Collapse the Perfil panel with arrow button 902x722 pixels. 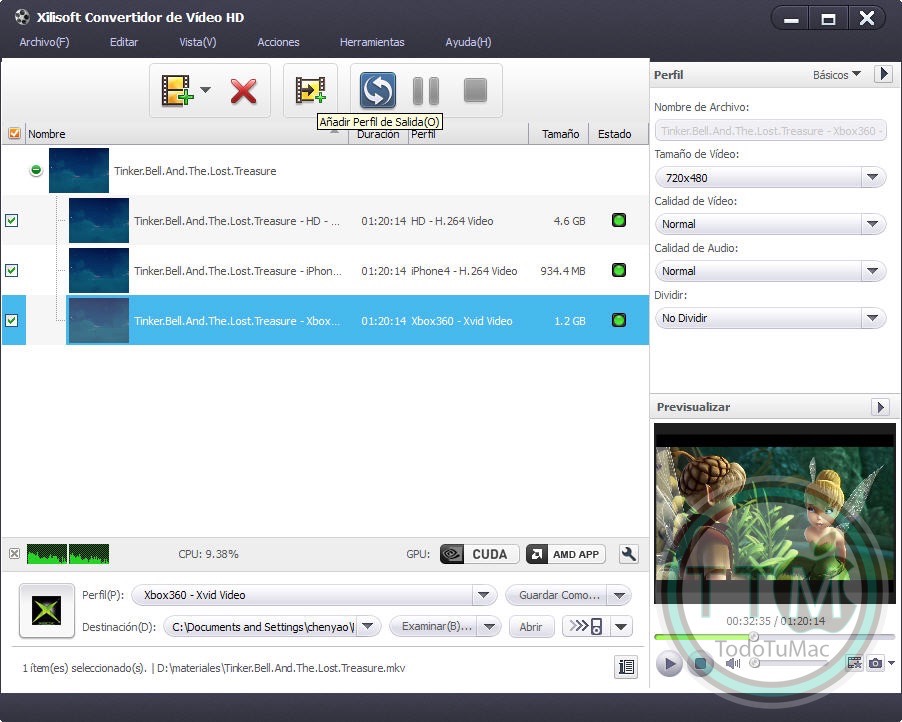point(884,74)
